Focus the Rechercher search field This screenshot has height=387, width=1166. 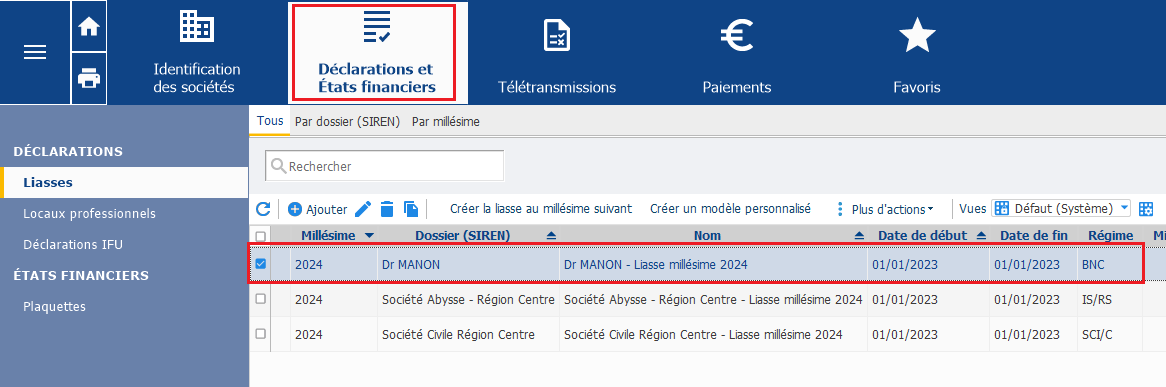point(384,166)
